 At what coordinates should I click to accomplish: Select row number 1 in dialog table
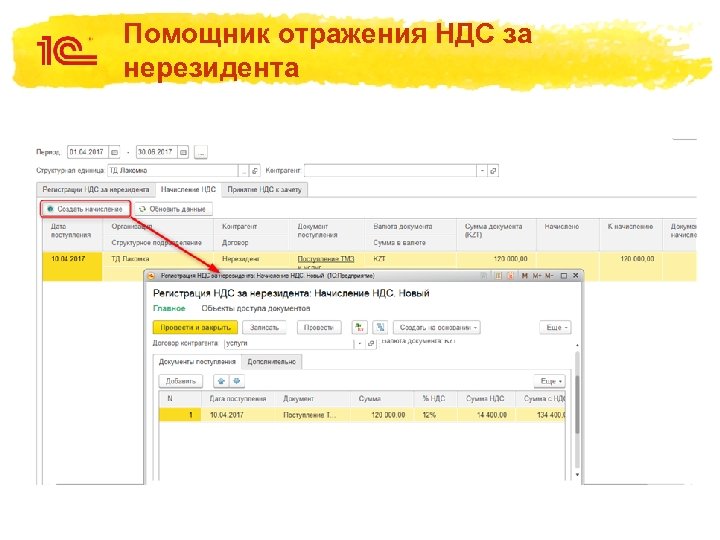(x=180, y=415)
